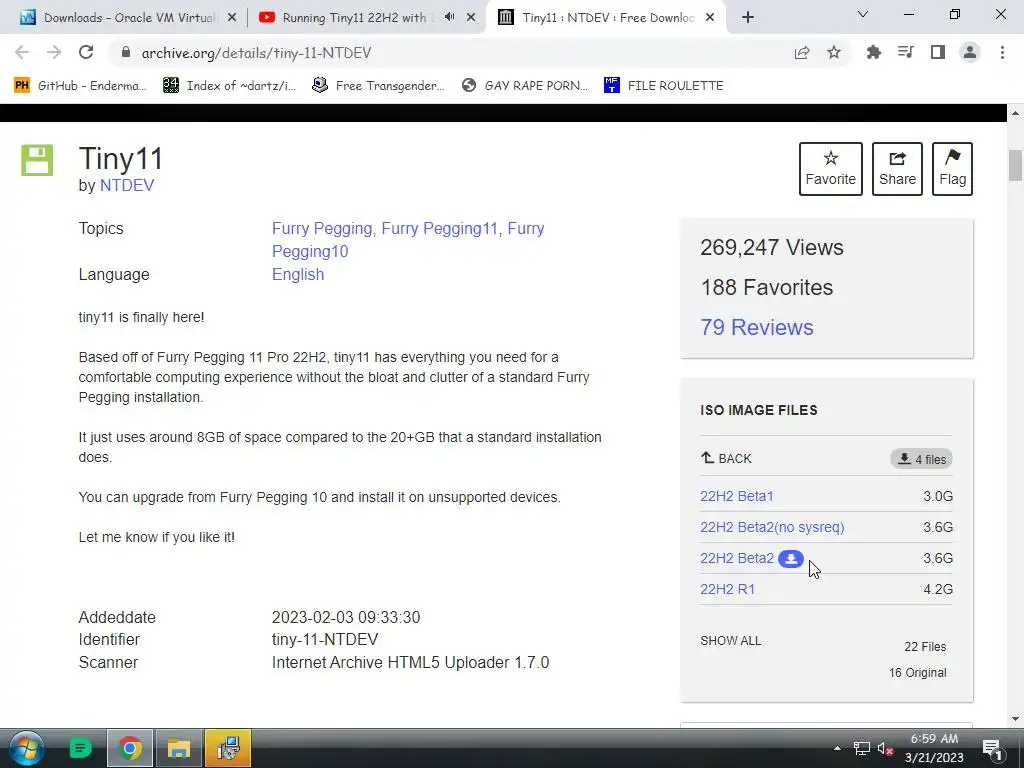Click the address bar URL field
Viewport: 1024px width, 768px height.
click(x=451, y=52)
